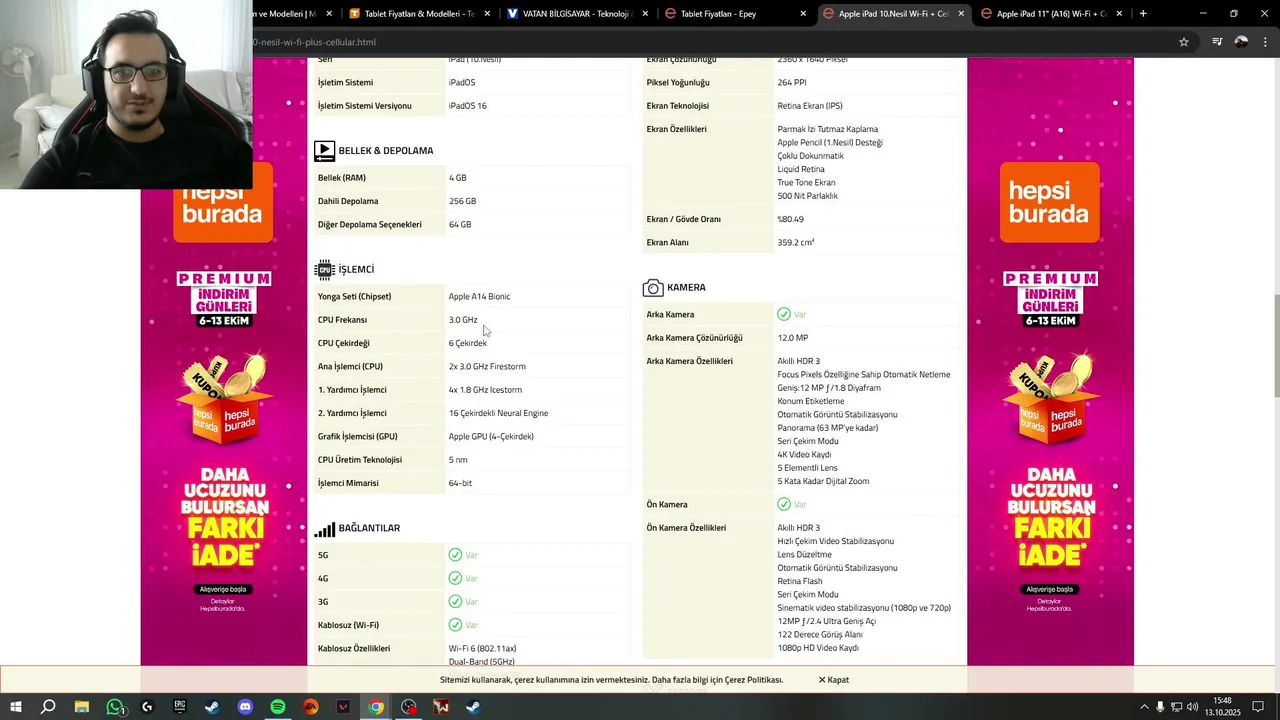Viewport: 1280px width, 720px height.
Task: Click the 4G Var checkmark
Action: click(x=455, y=578)
